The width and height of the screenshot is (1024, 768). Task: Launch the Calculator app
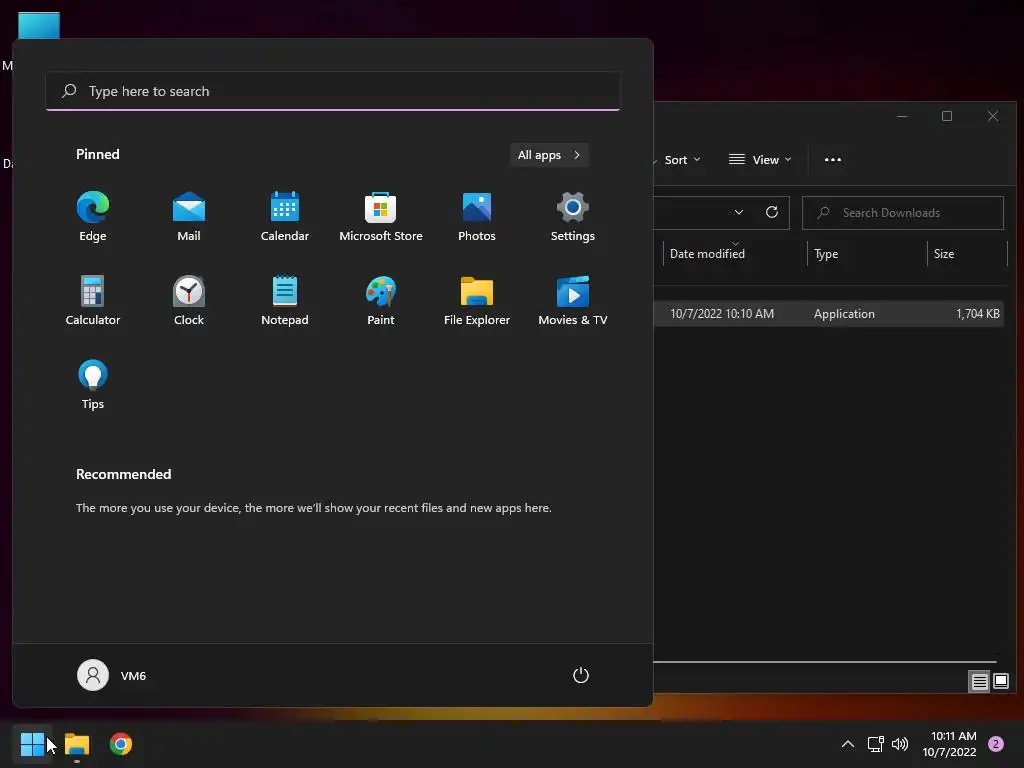(93, 300)
